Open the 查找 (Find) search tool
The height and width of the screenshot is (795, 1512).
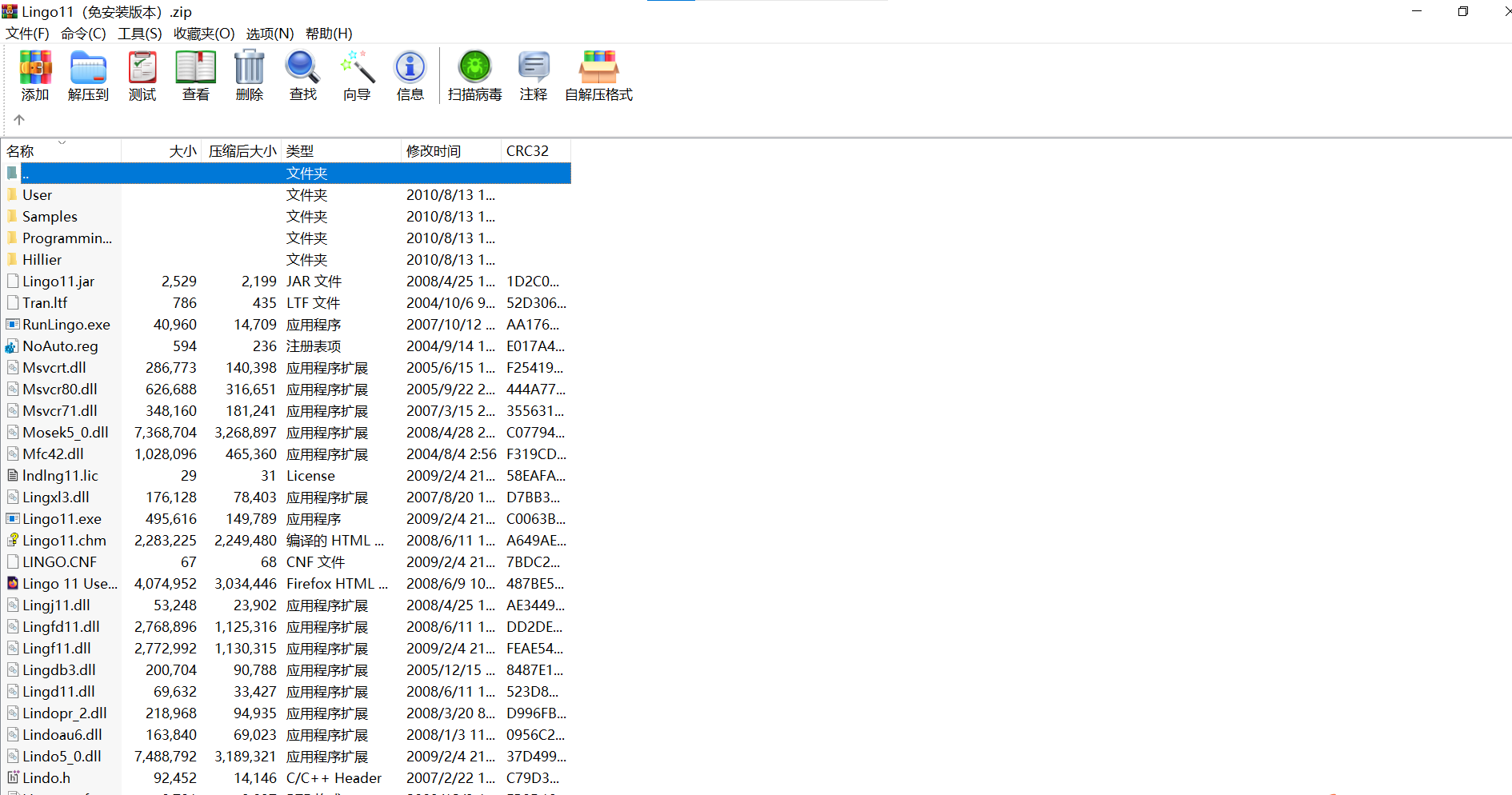tap(302, 76)
